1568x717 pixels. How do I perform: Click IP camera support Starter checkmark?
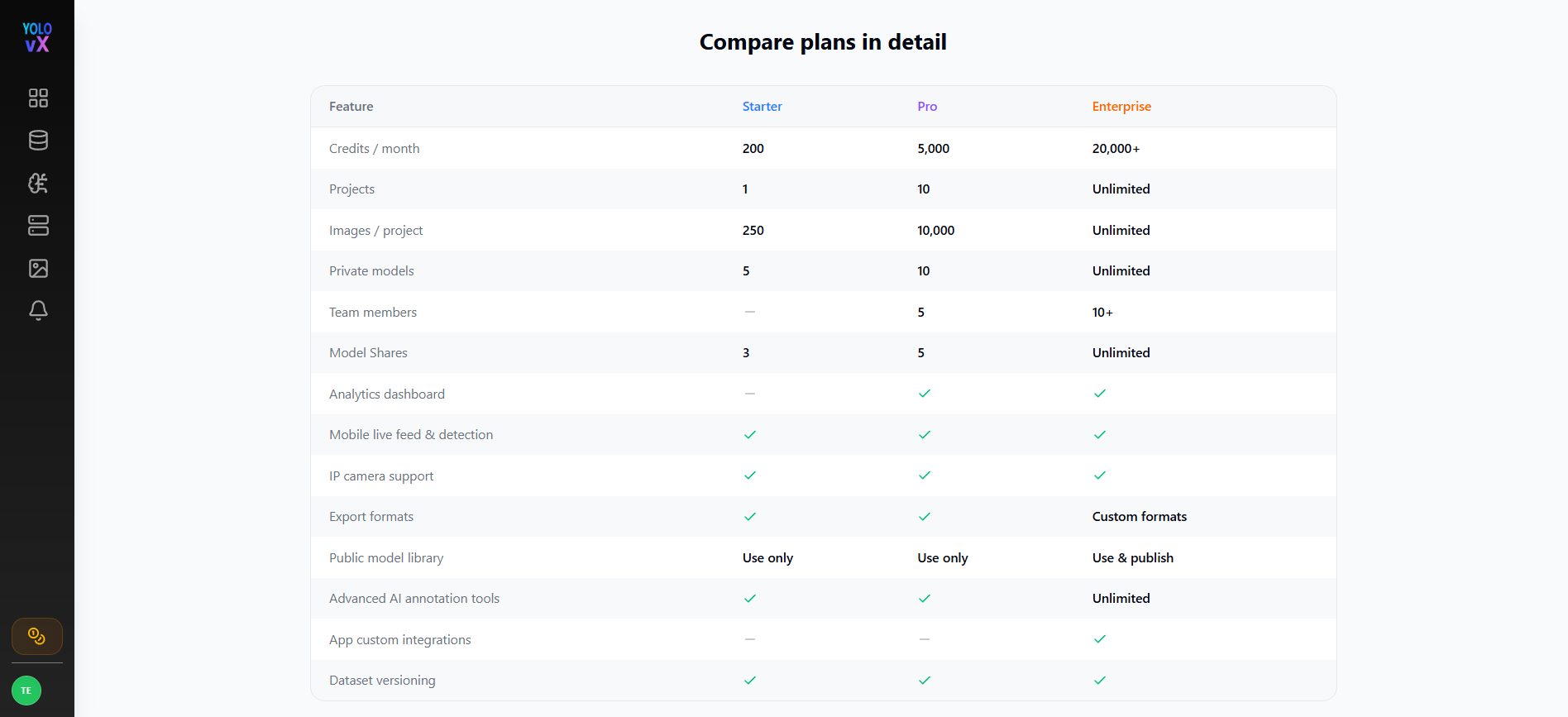point(750,476)
